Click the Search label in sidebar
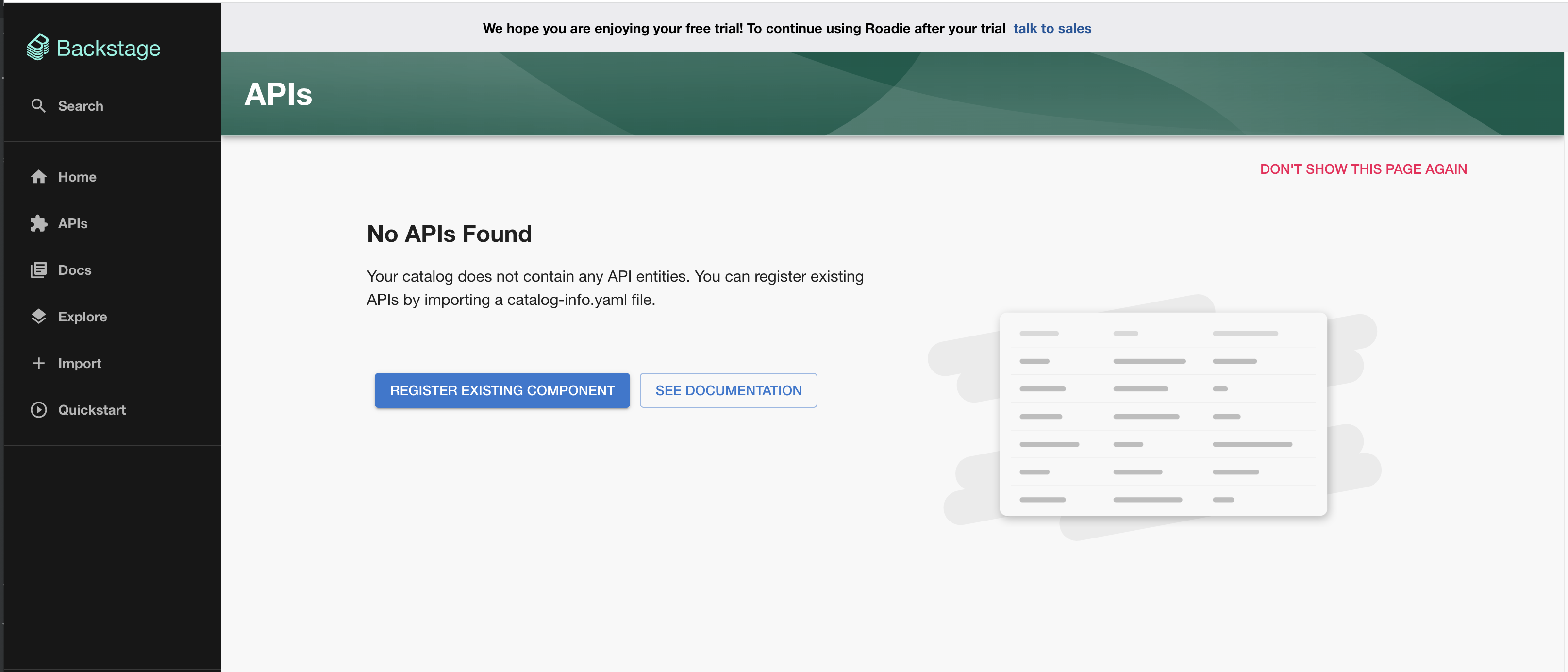The width and height of the screenshot is (1568, 672). (81, 106)
